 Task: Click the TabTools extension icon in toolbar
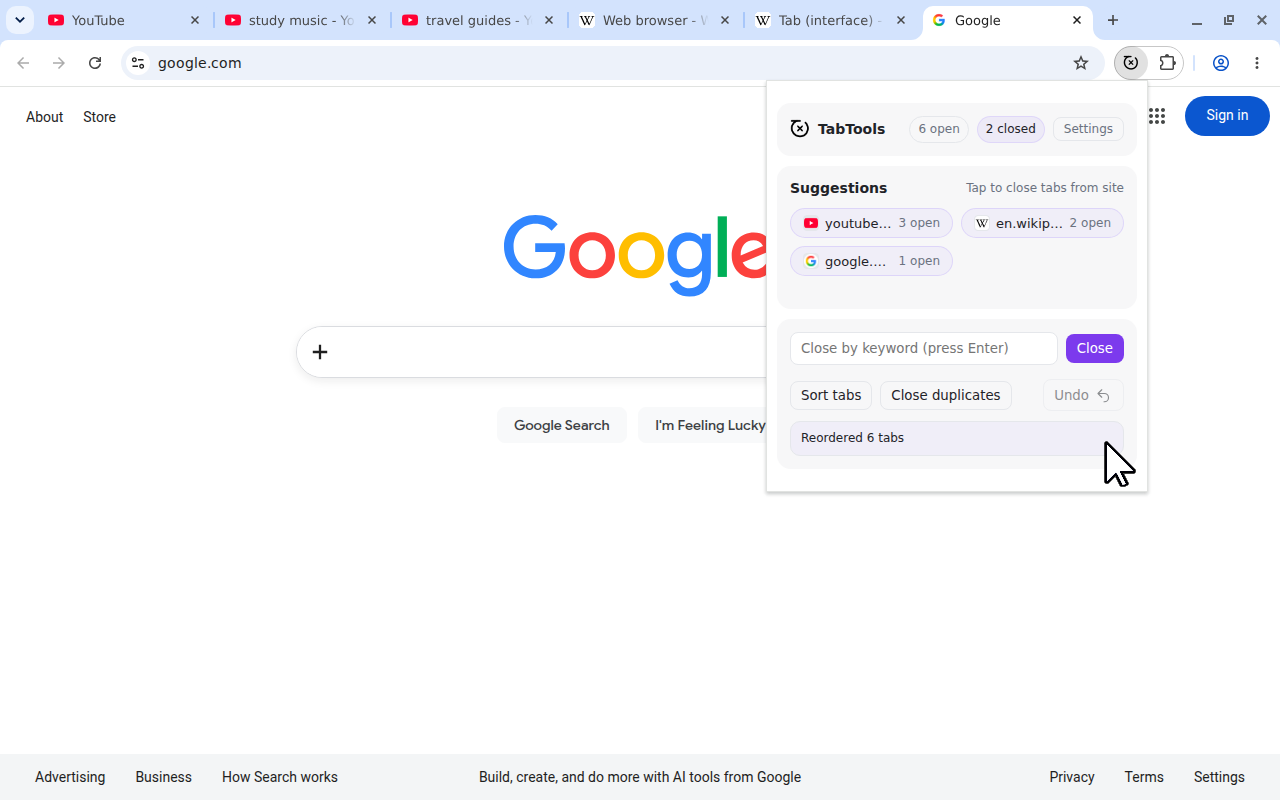[1131, 63]
